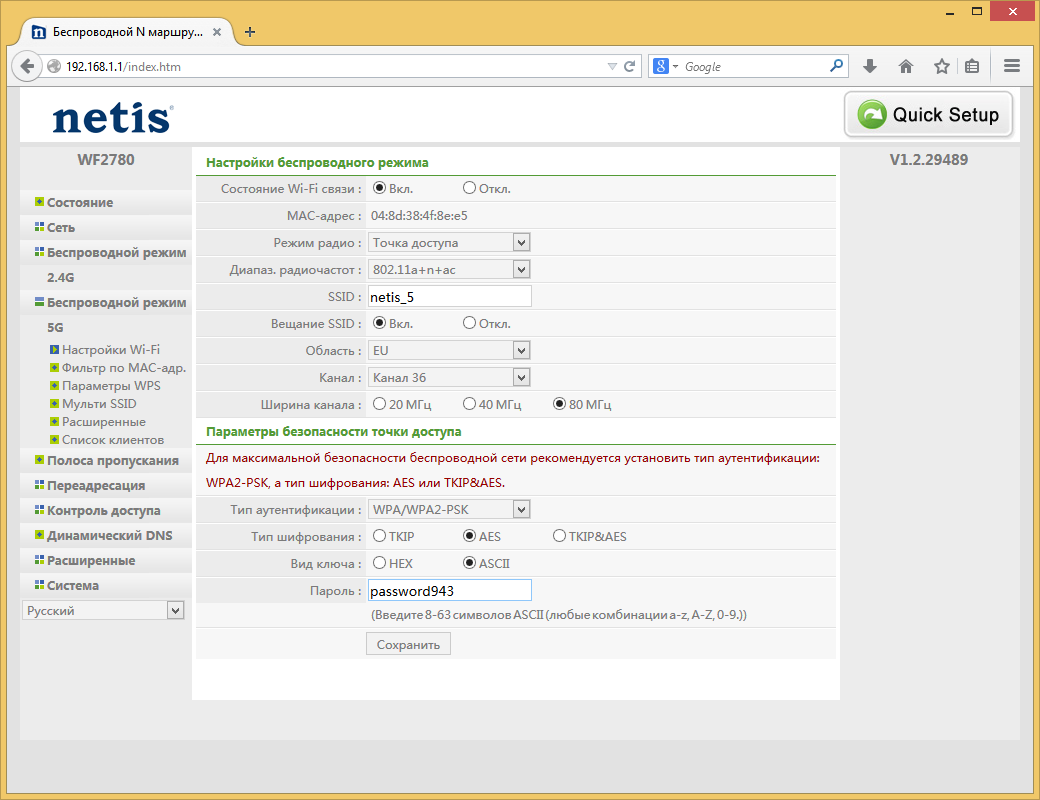Open the bookmarks list icon
Screen dimensions: 1040x800
(972, 66)
